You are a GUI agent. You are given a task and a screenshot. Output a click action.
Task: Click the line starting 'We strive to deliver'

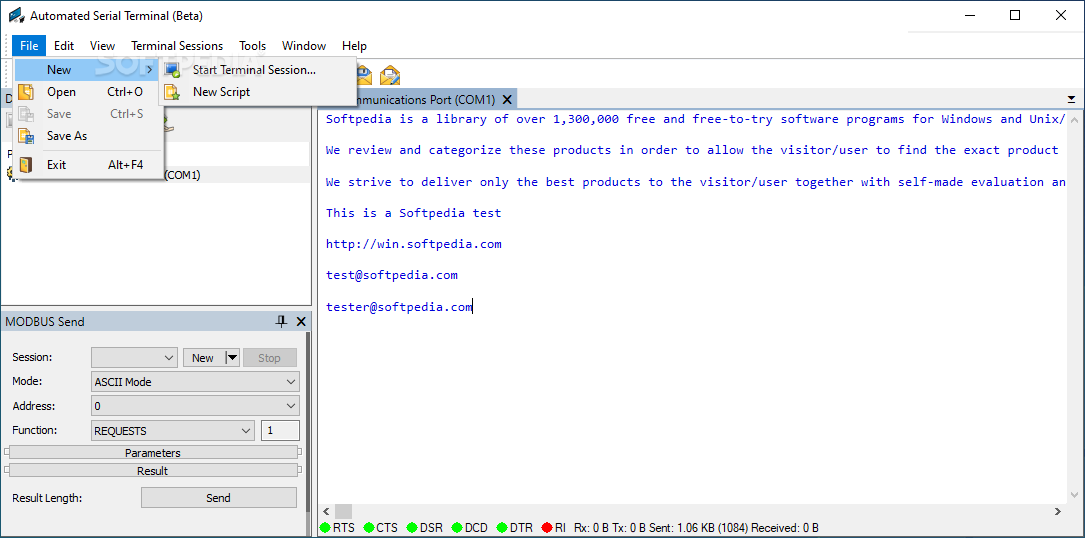click(695, 182)
